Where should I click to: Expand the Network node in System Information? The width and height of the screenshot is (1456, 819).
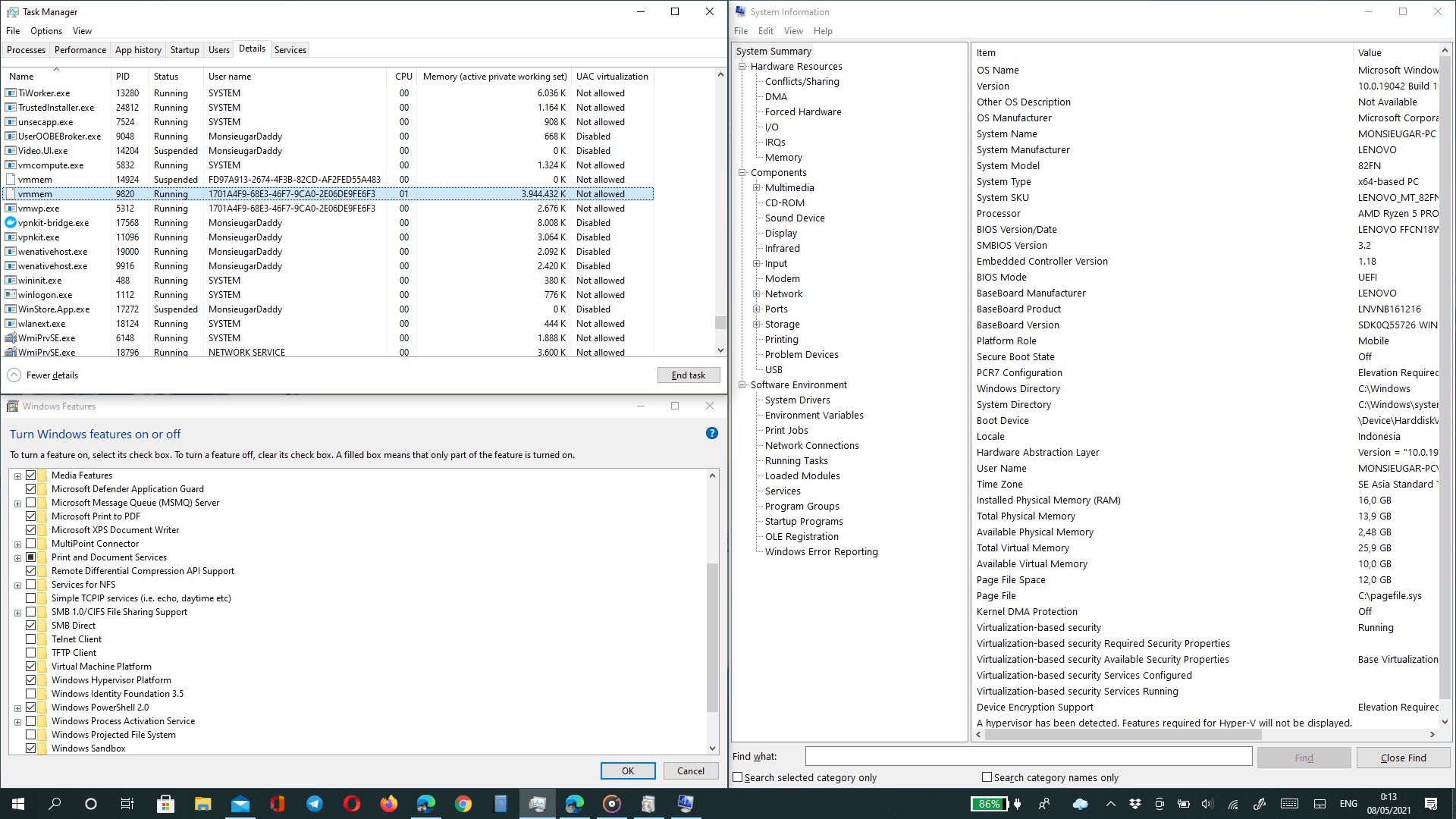click(756, 293)
